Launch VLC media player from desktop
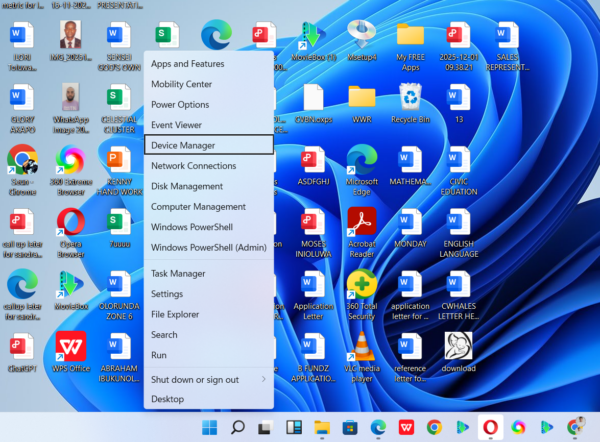Image resolution: width=600 pixels, height=442 pixels. pyautogui.click(x=361, y=346)
